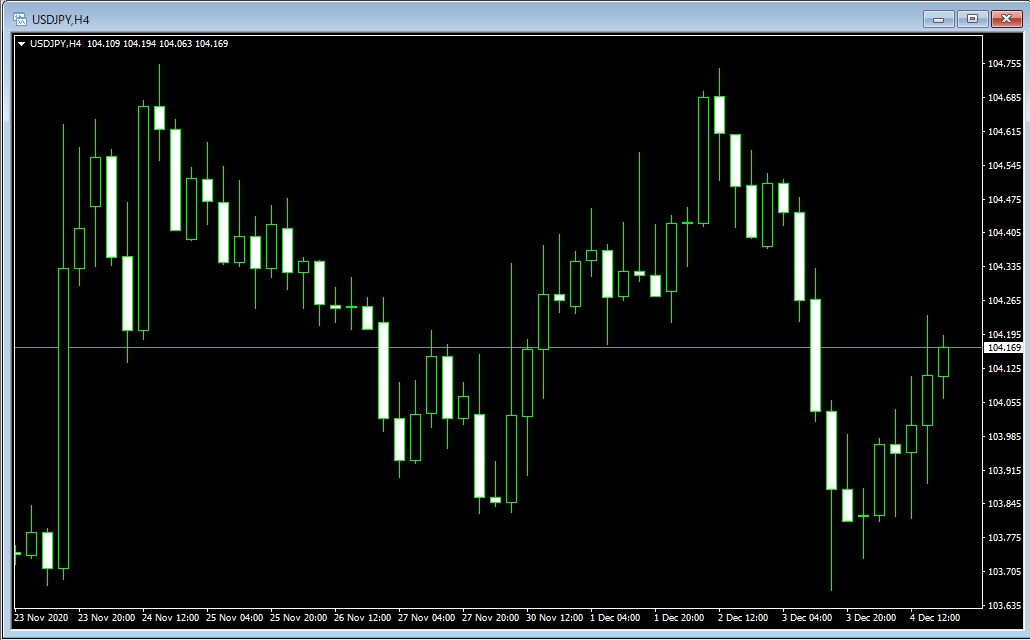
Task: Click the 3 Dec 20:00 time label
Action: pyautogui.click(x=871, y=618)
